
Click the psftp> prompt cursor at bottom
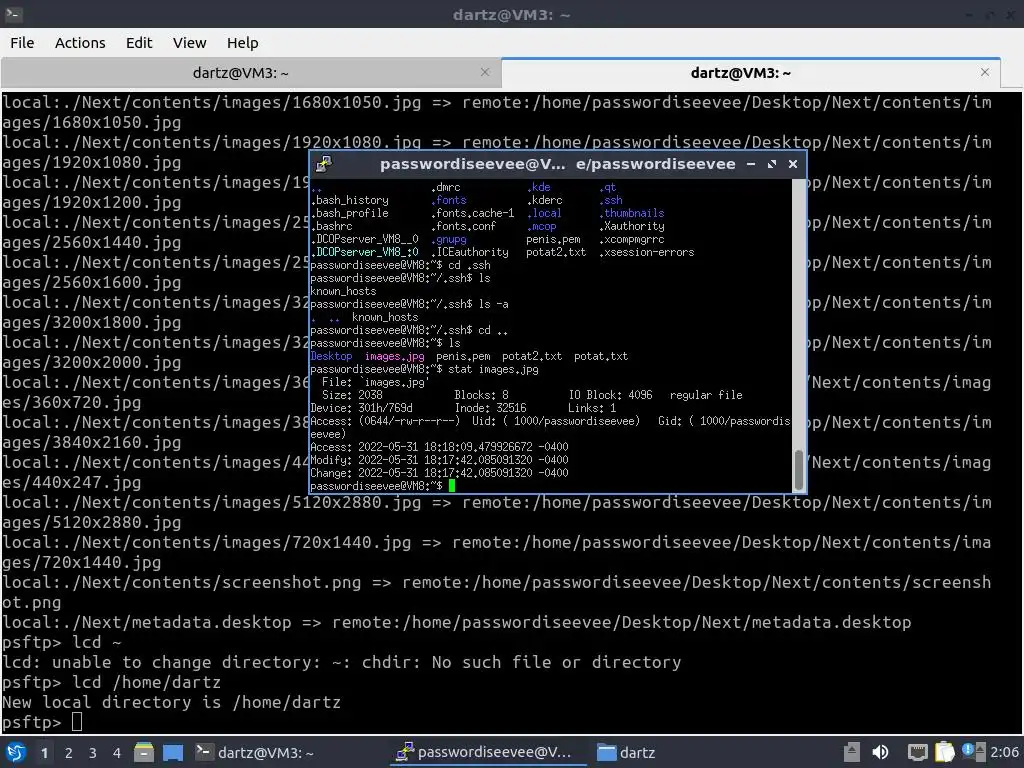(x=77, y=722)
